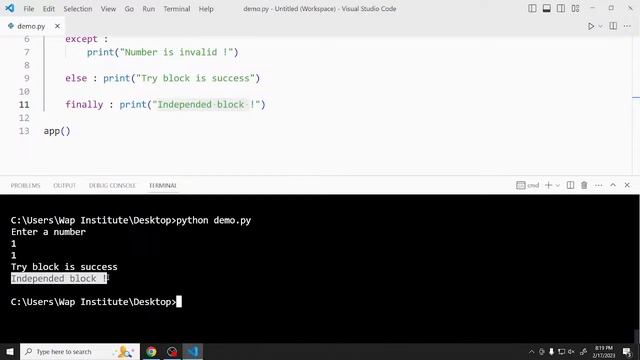The height and width of the screenshot is (360, 640).
Task: Open the Help menu
Action: [206, 9]
